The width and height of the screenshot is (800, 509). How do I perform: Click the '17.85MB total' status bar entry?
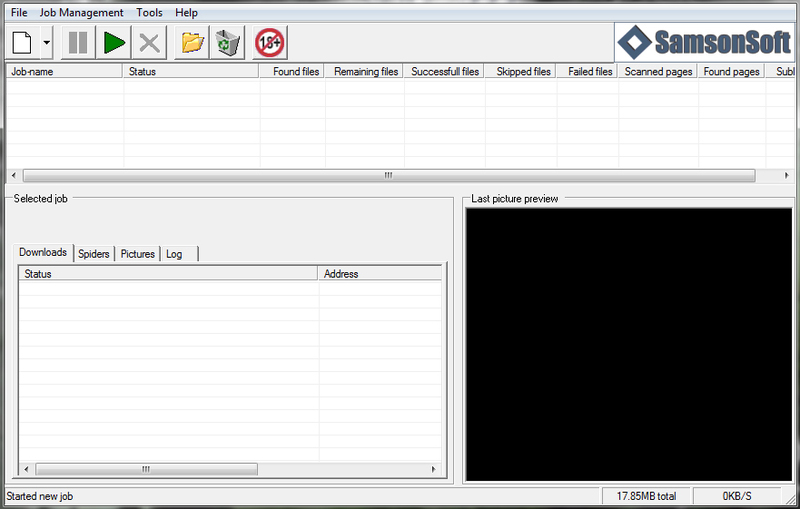click(x=646, y=496)
